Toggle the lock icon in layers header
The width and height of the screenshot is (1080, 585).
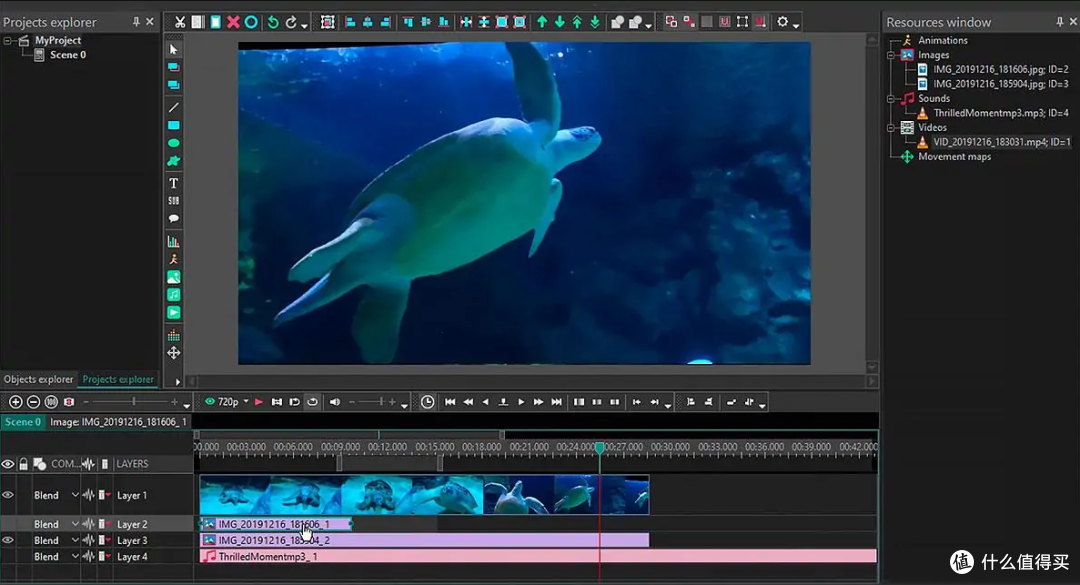pos(23,464)
